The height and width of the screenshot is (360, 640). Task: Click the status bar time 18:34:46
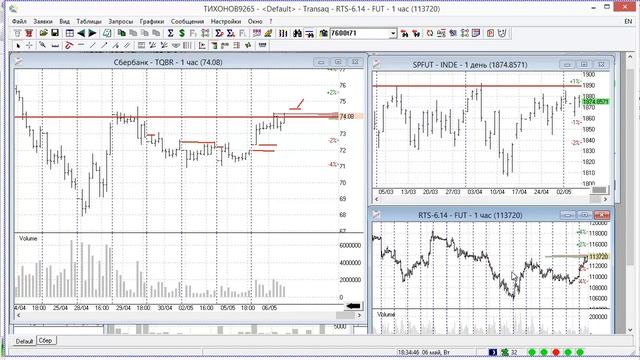(409, 352)
